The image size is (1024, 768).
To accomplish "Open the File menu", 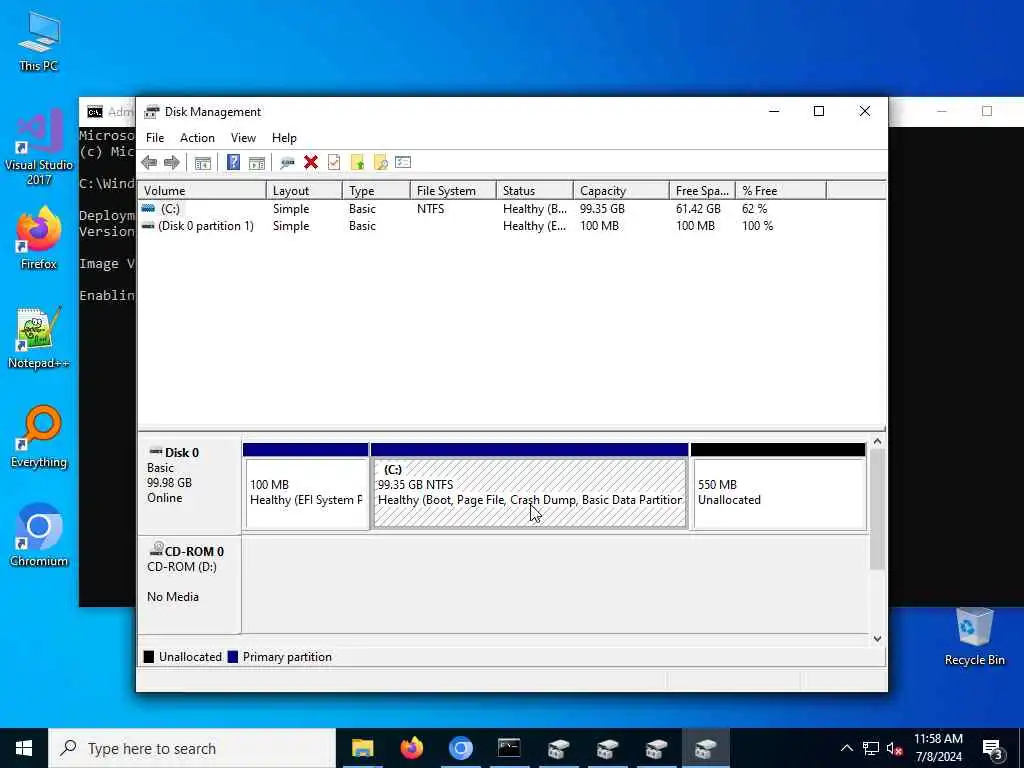I will [x=155, y=138].
